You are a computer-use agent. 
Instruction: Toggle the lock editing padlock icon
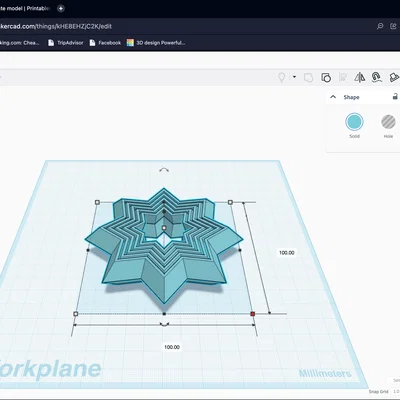395,97
